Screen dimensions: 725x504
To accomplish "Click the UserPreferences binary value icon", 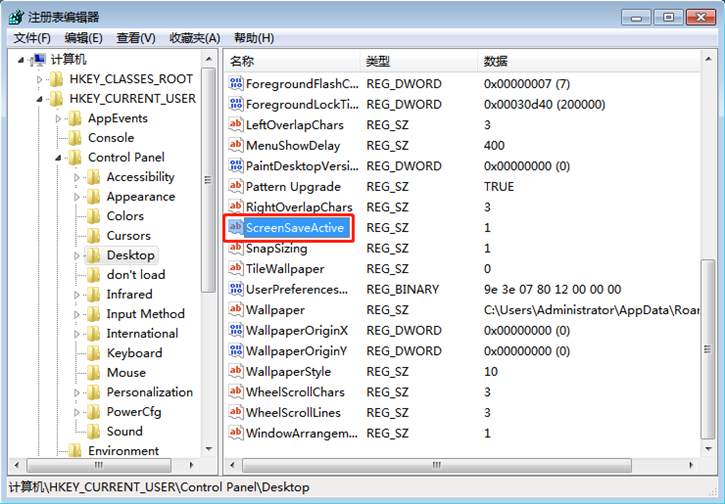I will [236, 289].
